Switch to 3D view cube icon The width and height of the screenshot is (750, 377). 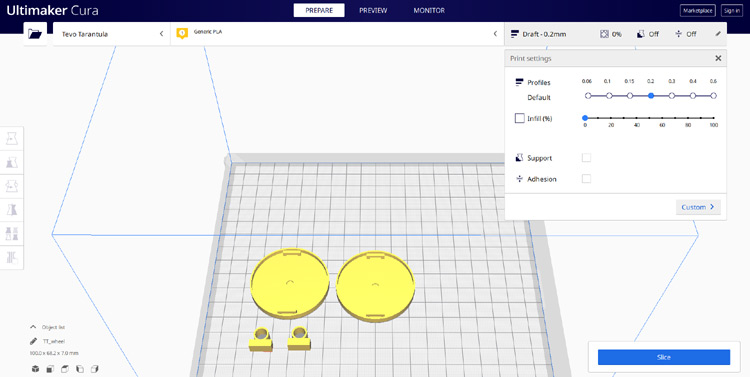click(x=35, y=369)
